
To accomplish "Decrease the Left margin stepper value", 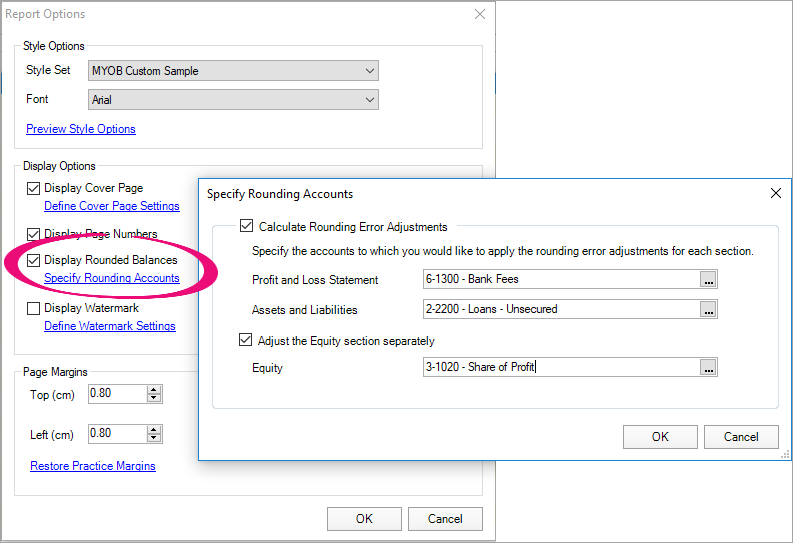I will [154, 438].
